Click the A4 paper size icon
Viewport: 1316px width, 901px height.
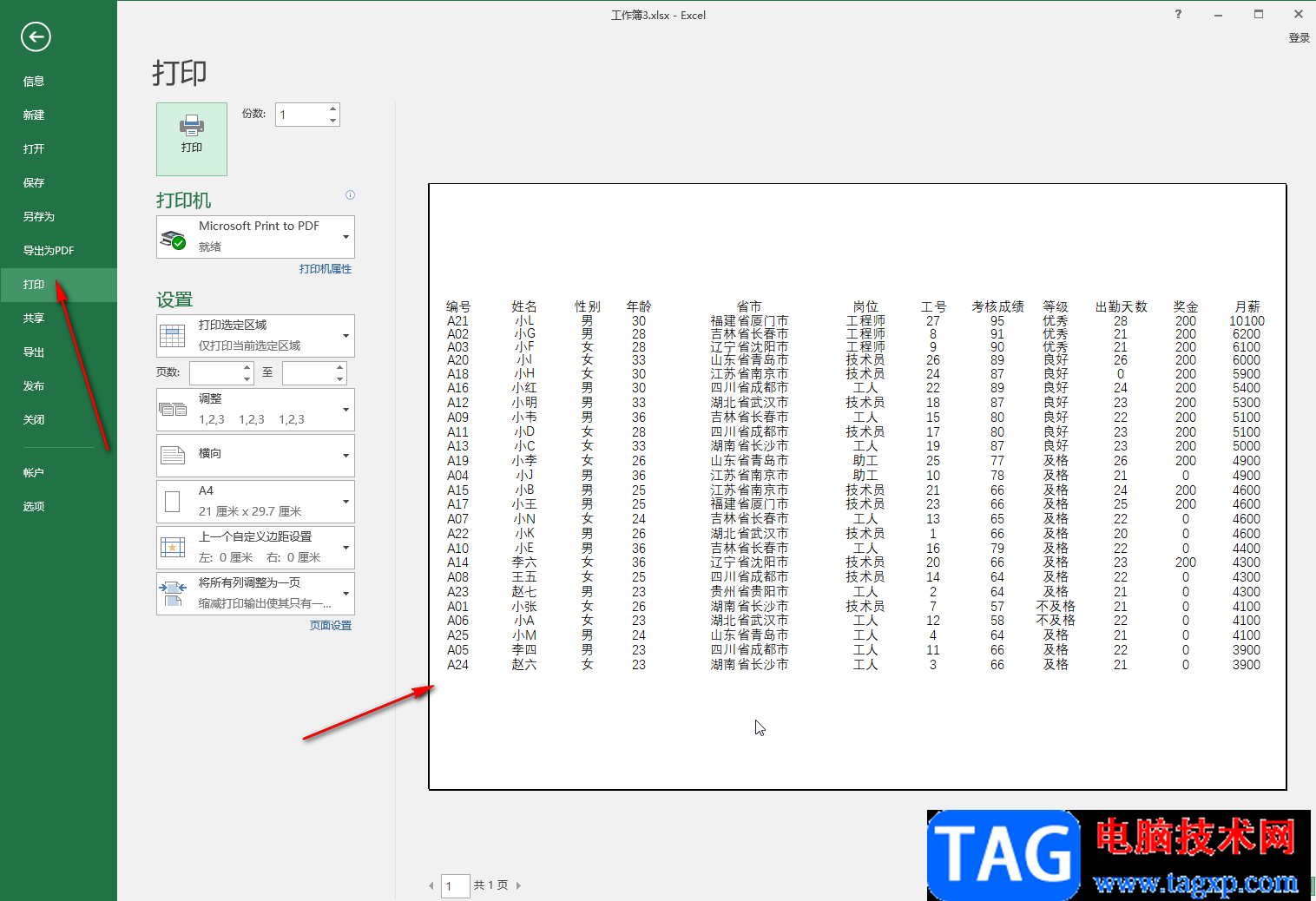coord(172,501)
